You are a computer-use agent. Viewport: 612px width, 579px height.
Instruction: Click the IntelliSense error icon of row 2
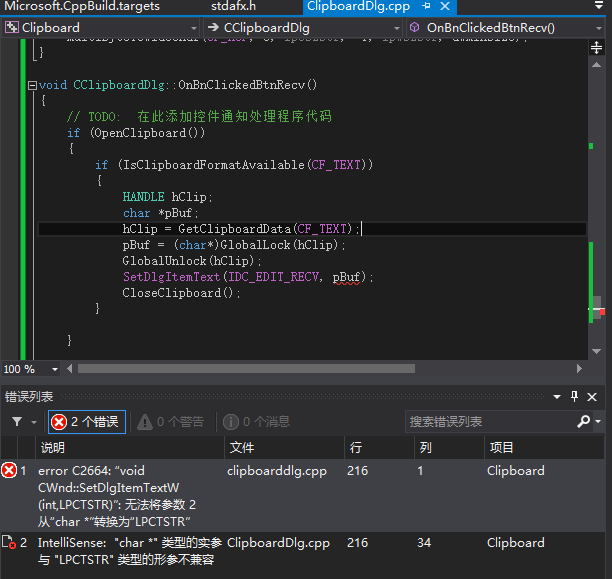9,542
